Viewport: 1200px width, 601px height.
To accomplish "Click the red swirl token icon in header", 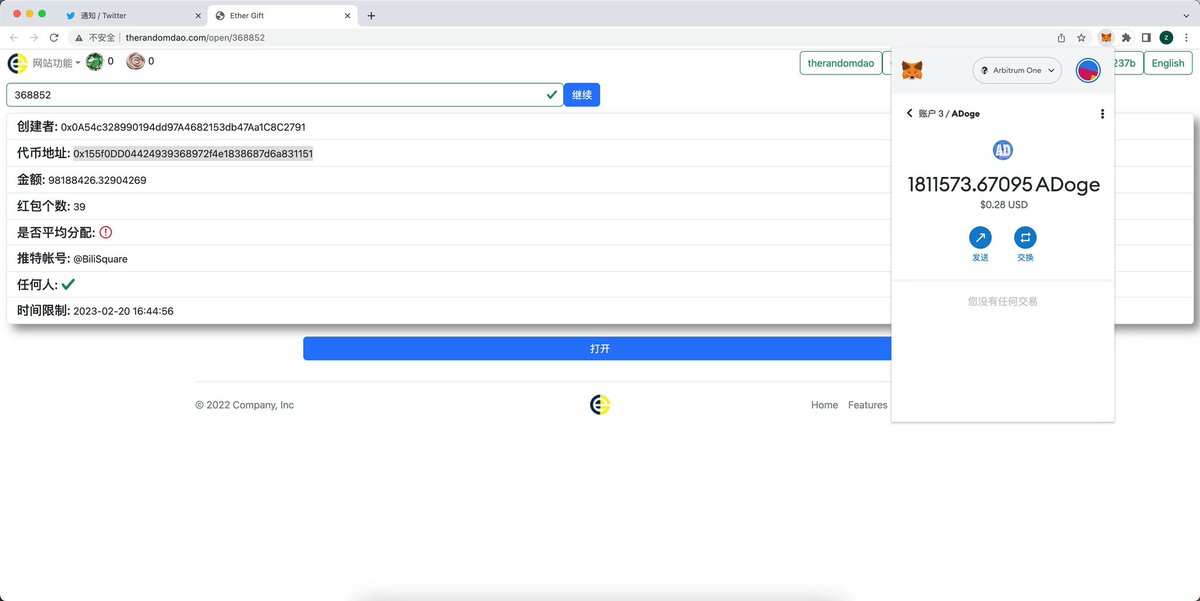I will tap(135, 62).
